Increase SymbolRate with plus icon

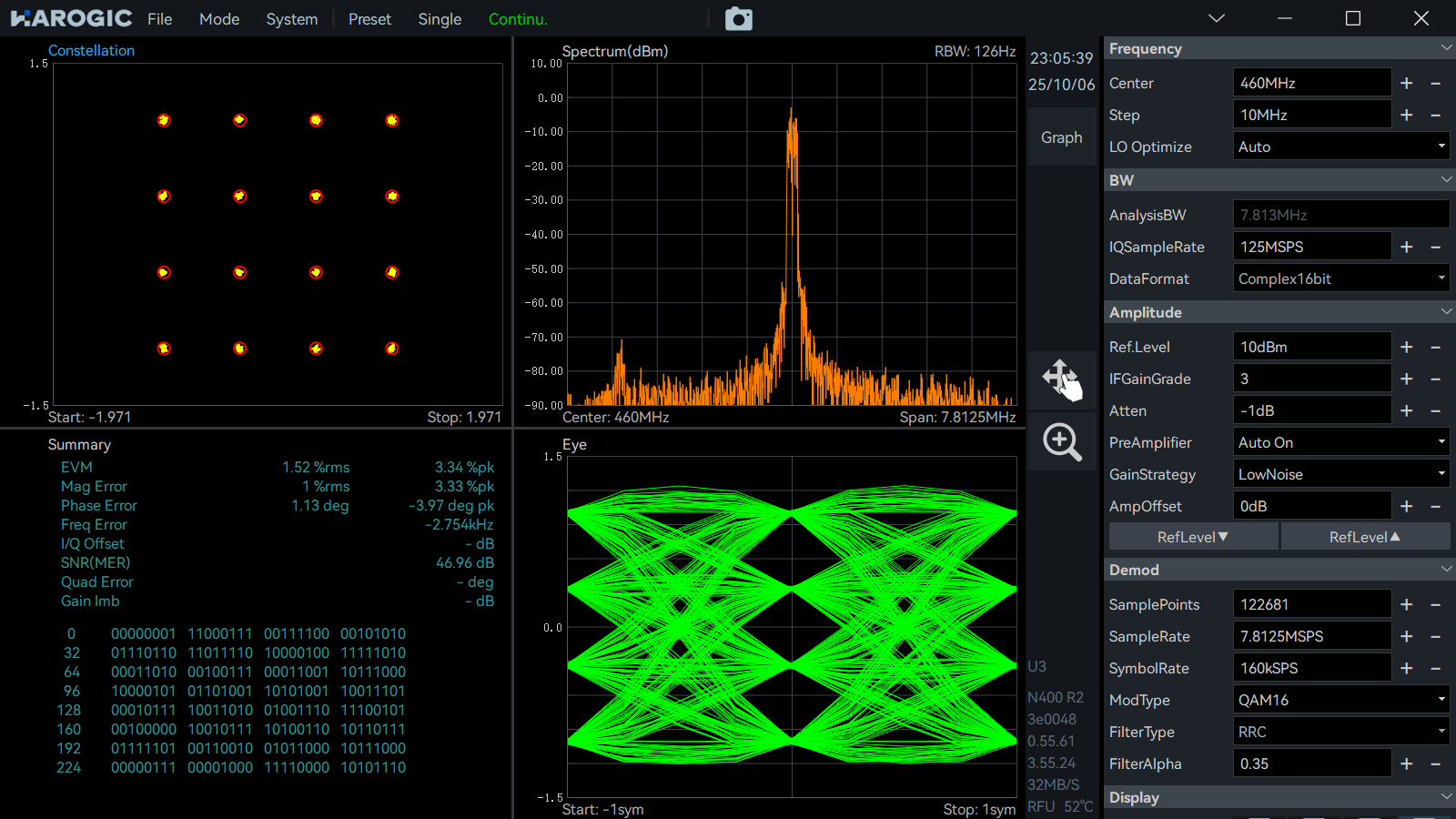click(x=1406, y=668)
